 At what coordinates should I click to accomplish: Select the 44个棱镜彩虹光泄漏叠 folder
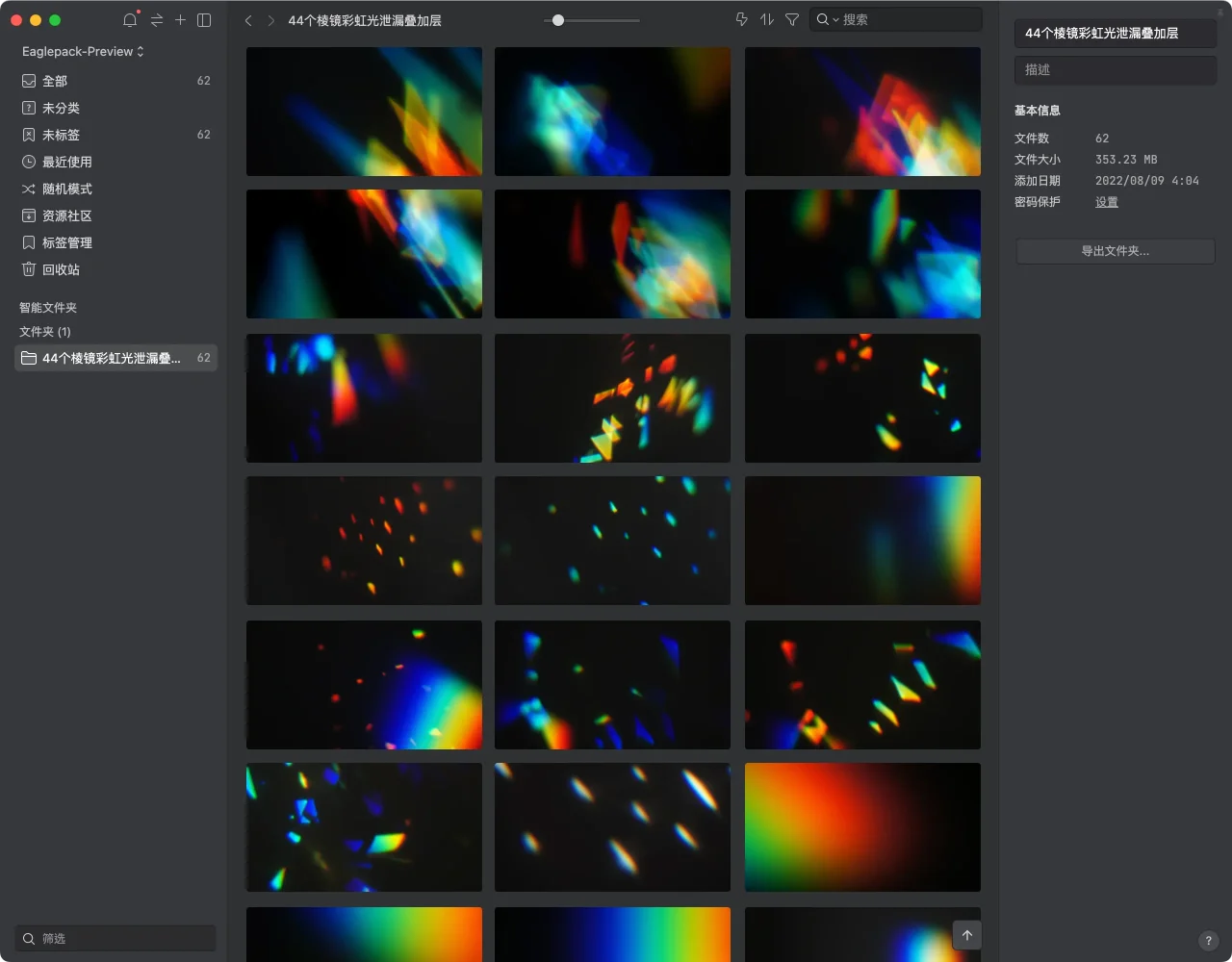(115, 358)
